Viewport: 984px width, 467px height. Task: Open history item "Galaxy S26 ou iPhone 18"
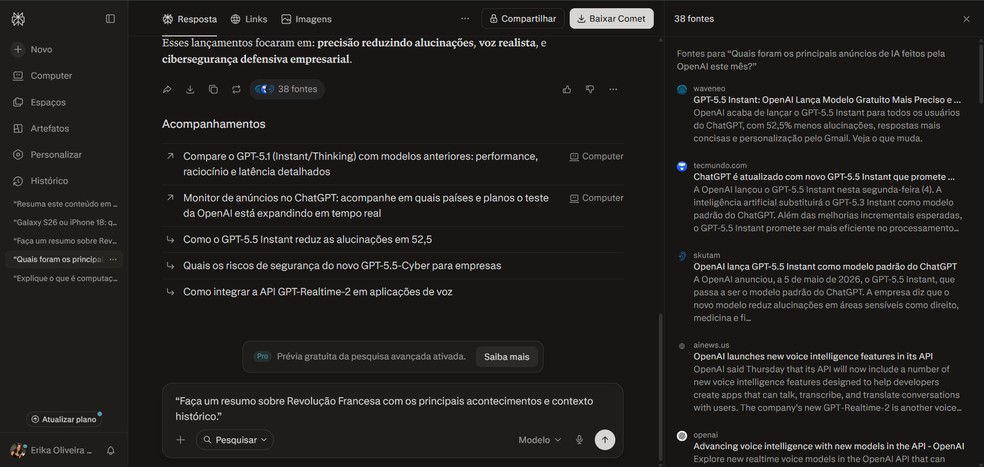pos(65,222)
